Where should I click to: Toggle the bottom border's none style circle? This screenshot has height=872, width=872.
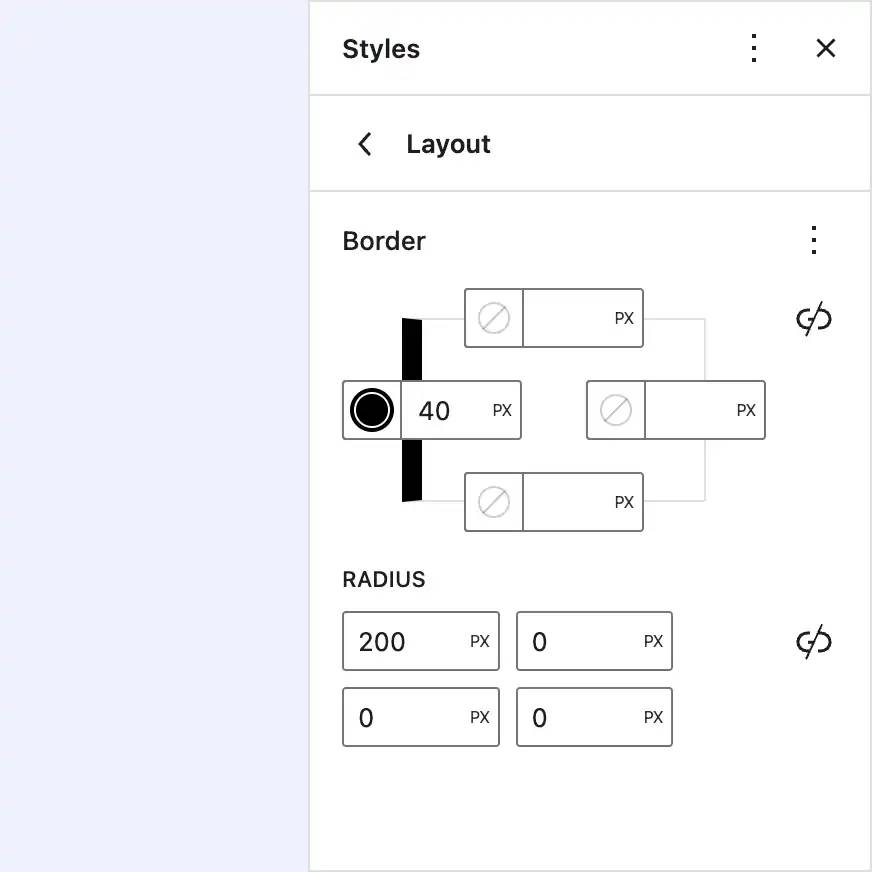pos(492,502)
